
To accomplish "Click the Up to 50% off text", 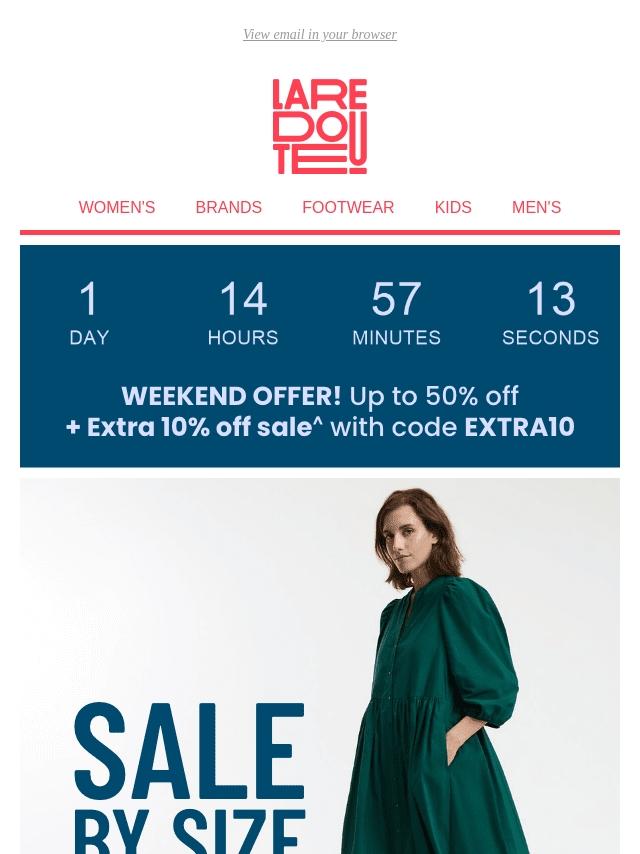I will click(x=434, y=396).
